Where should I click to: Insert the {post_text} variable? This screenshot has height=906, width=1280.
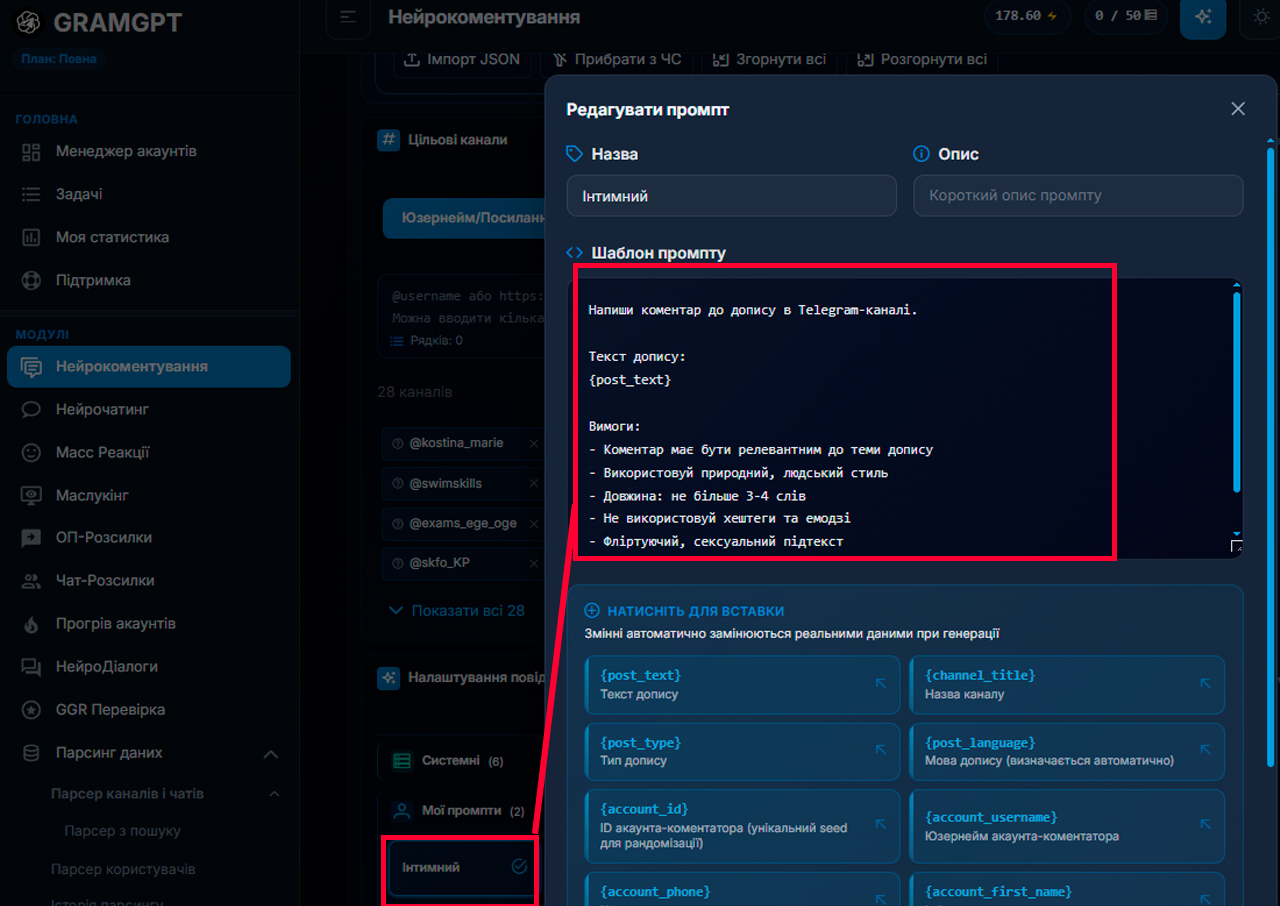point(743,685)
